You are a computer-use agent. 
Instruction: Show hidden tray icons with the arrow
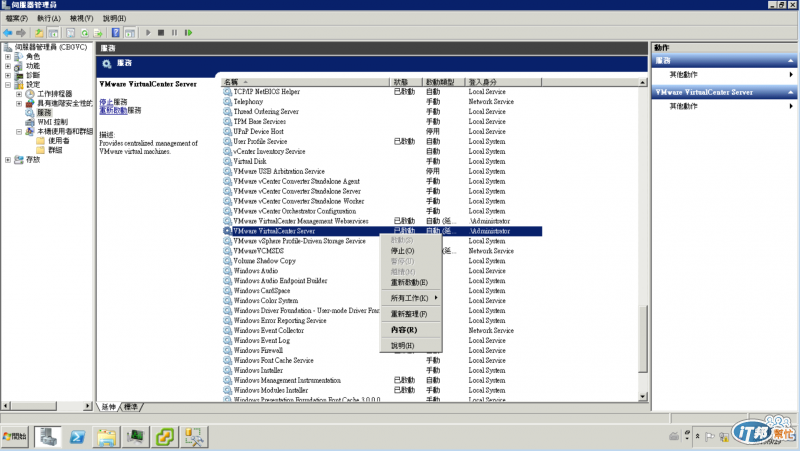pyautogui.click(x=697, y=437)
